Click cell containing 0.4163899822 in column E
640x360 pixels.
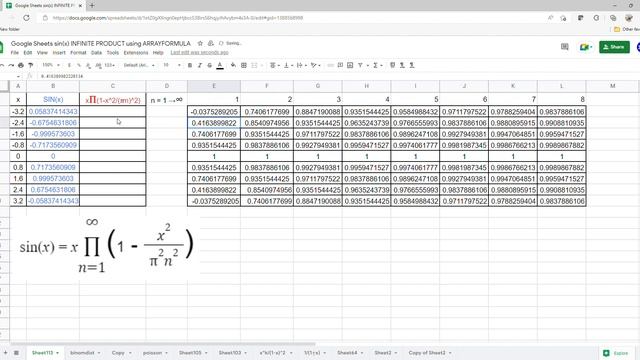coord(214,123)
